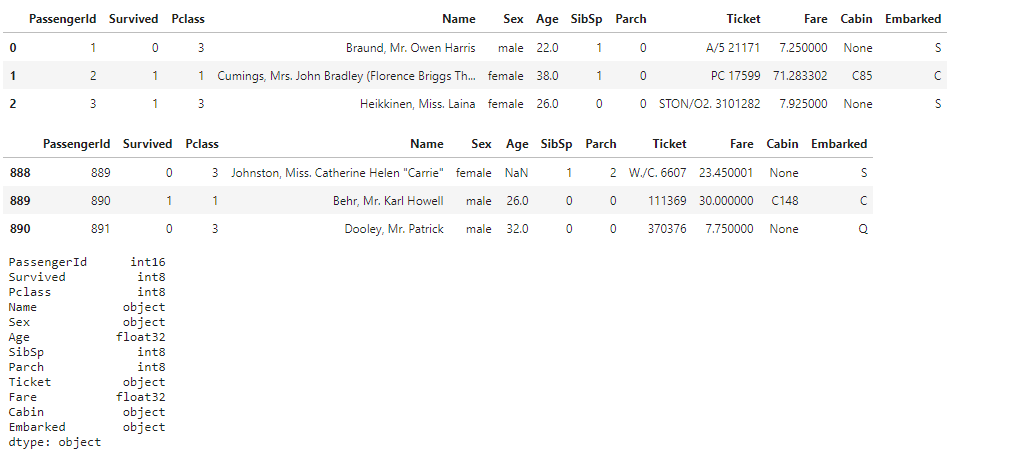
Task: Click the Name column header in the top table
Action: pos(459,19)
